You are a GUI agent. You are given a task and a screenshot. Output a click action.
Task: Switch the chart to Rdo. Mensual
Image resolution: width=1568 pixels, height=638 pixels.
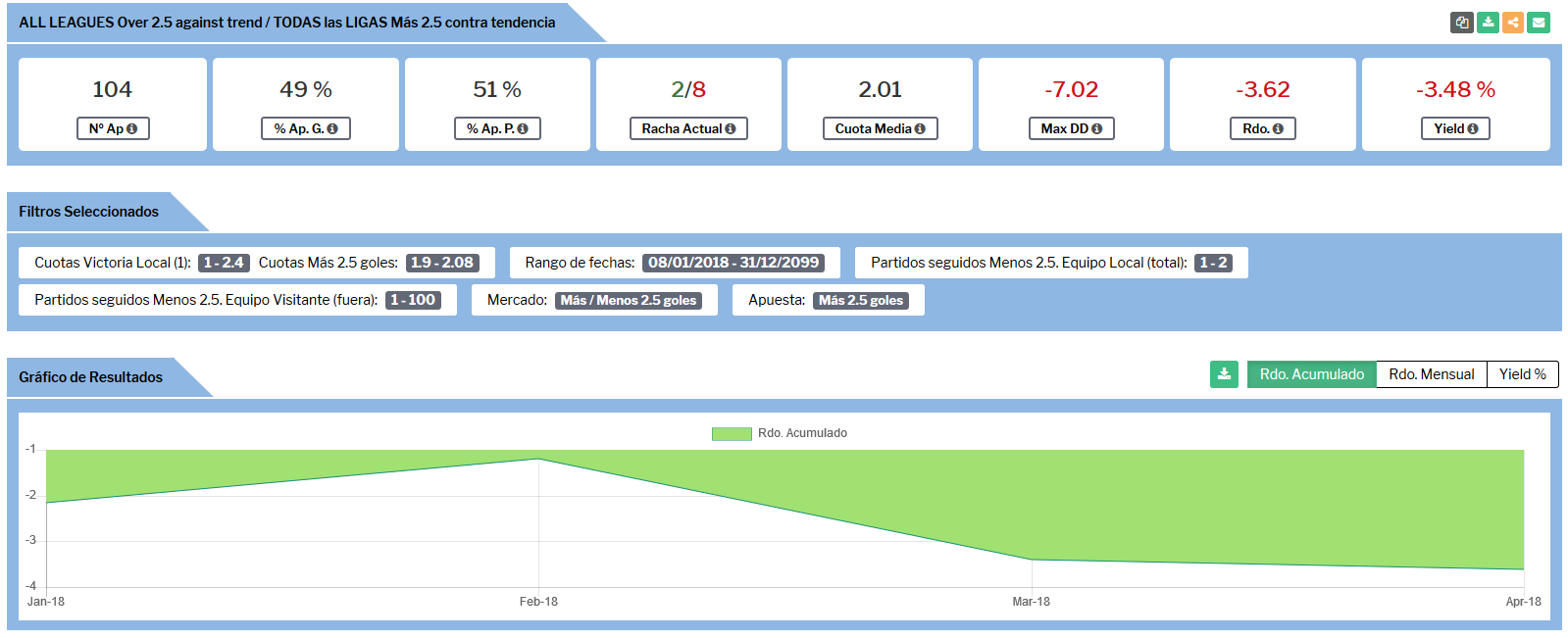tap(1432, 374)
